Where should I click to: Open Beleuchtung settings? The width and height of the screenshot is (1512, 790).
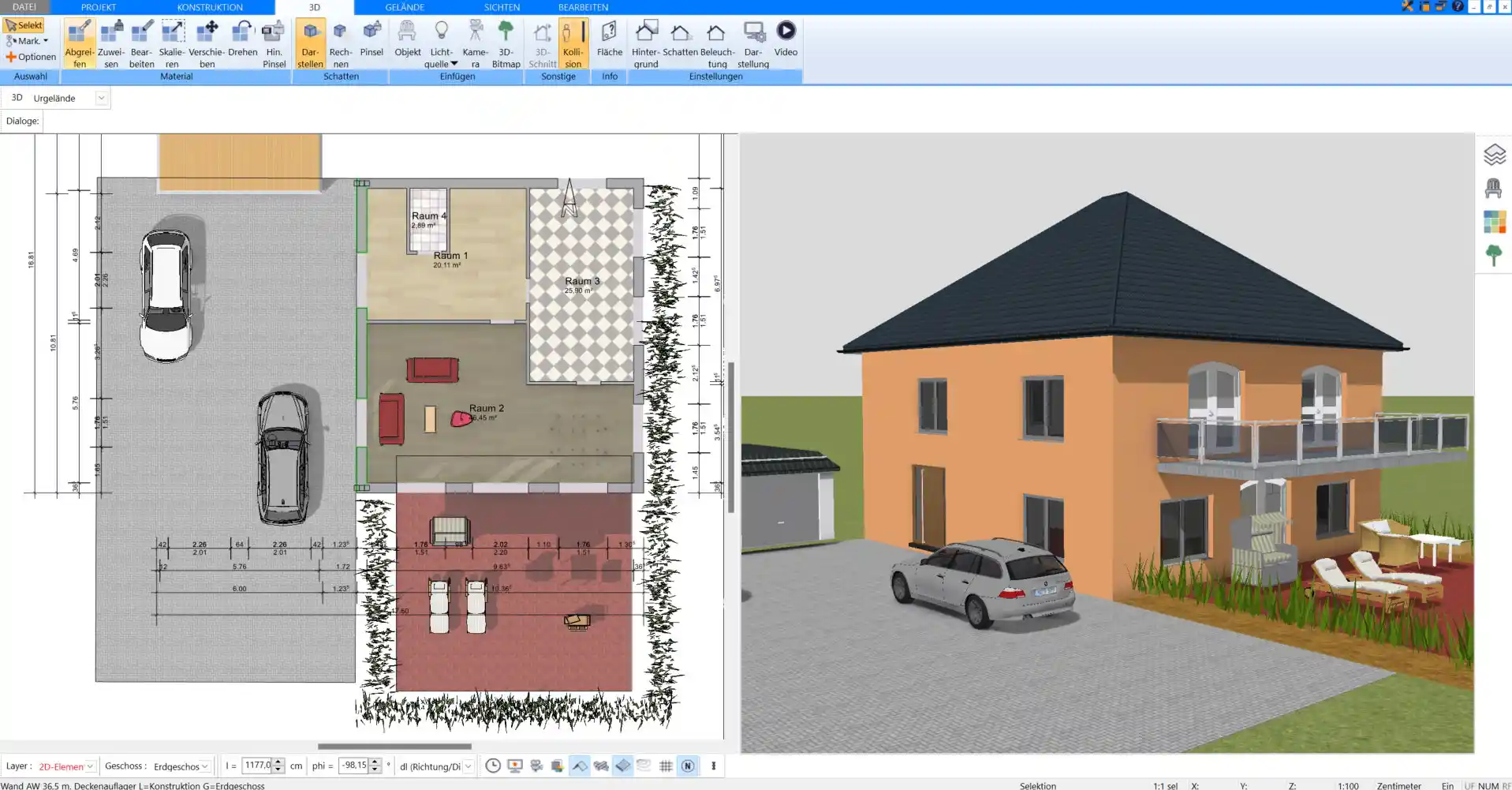tap(717, 44)
